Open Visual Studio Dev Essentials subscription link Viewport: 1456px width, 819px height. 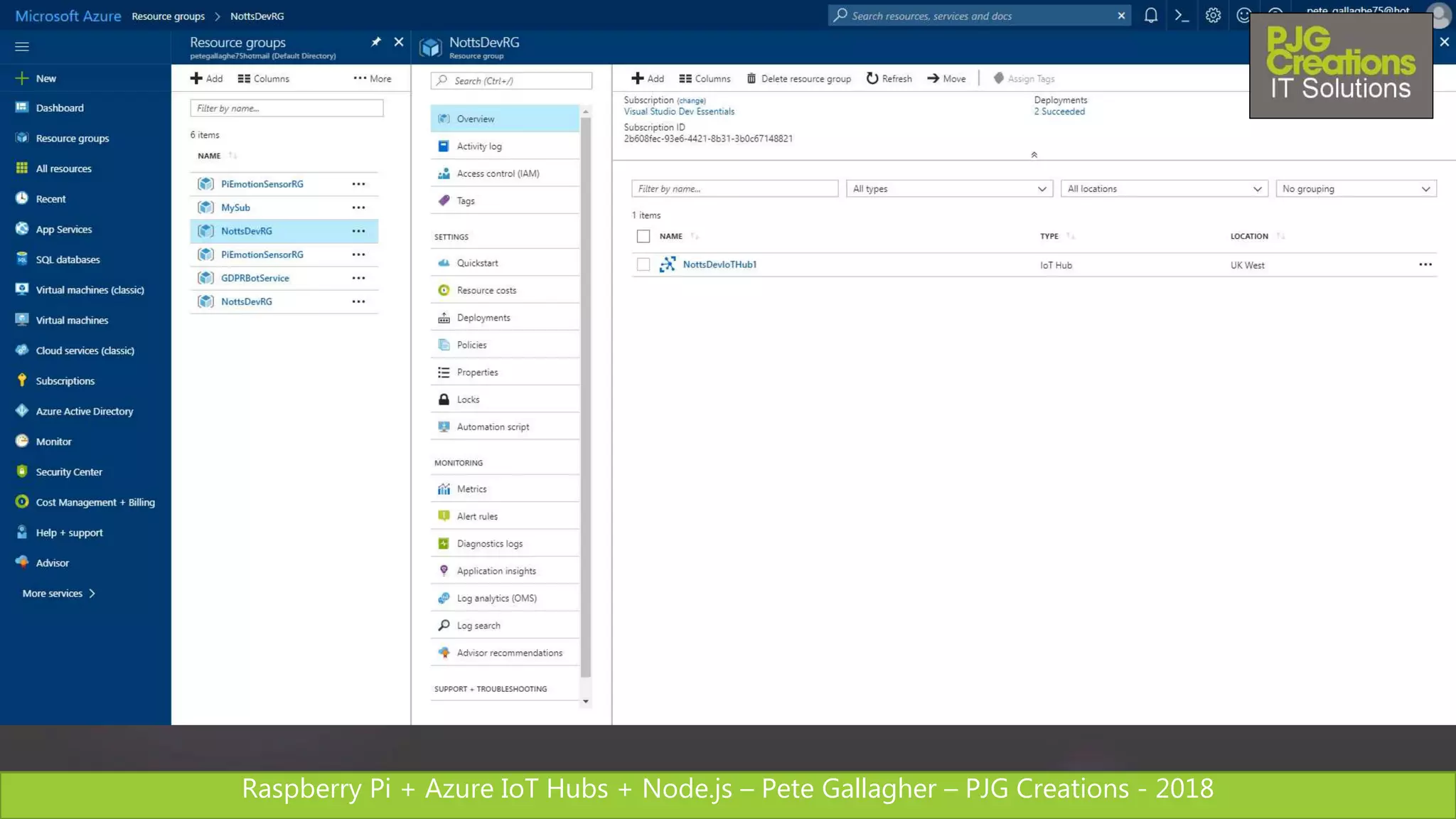pyautogui.click(x=679, y=112)
